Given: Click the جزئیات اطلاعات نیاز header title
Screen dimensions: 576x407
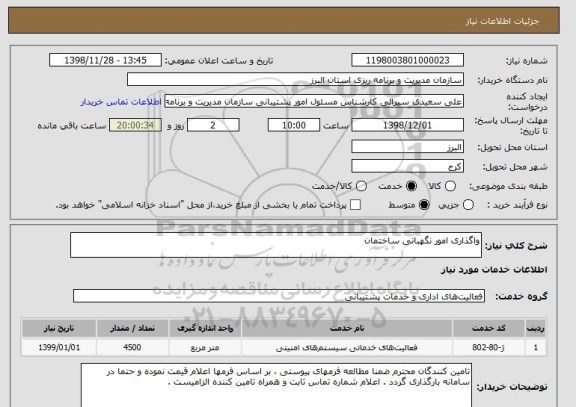Looking at the screenshot, I should pos(503,21).
